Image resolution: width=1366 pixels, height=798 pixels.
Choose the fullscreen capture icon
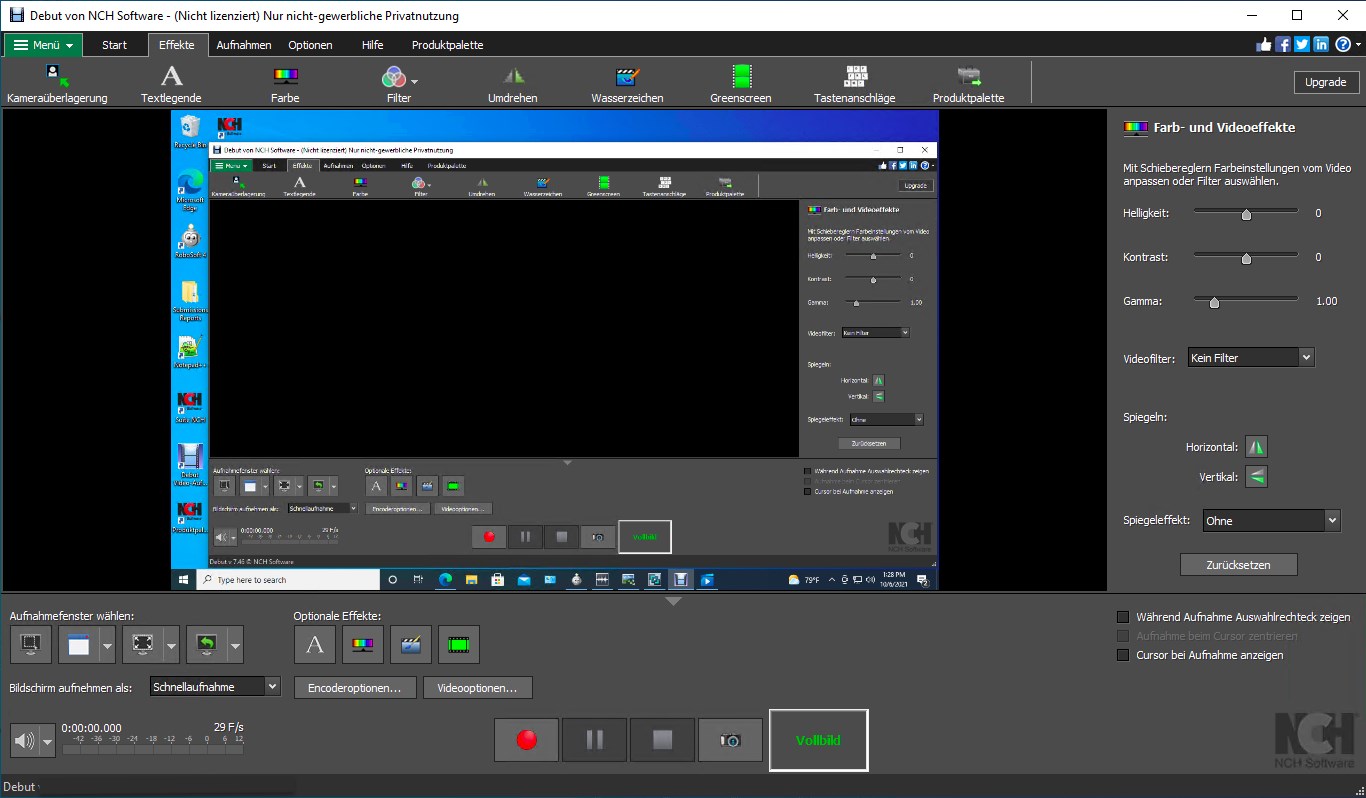142,645
